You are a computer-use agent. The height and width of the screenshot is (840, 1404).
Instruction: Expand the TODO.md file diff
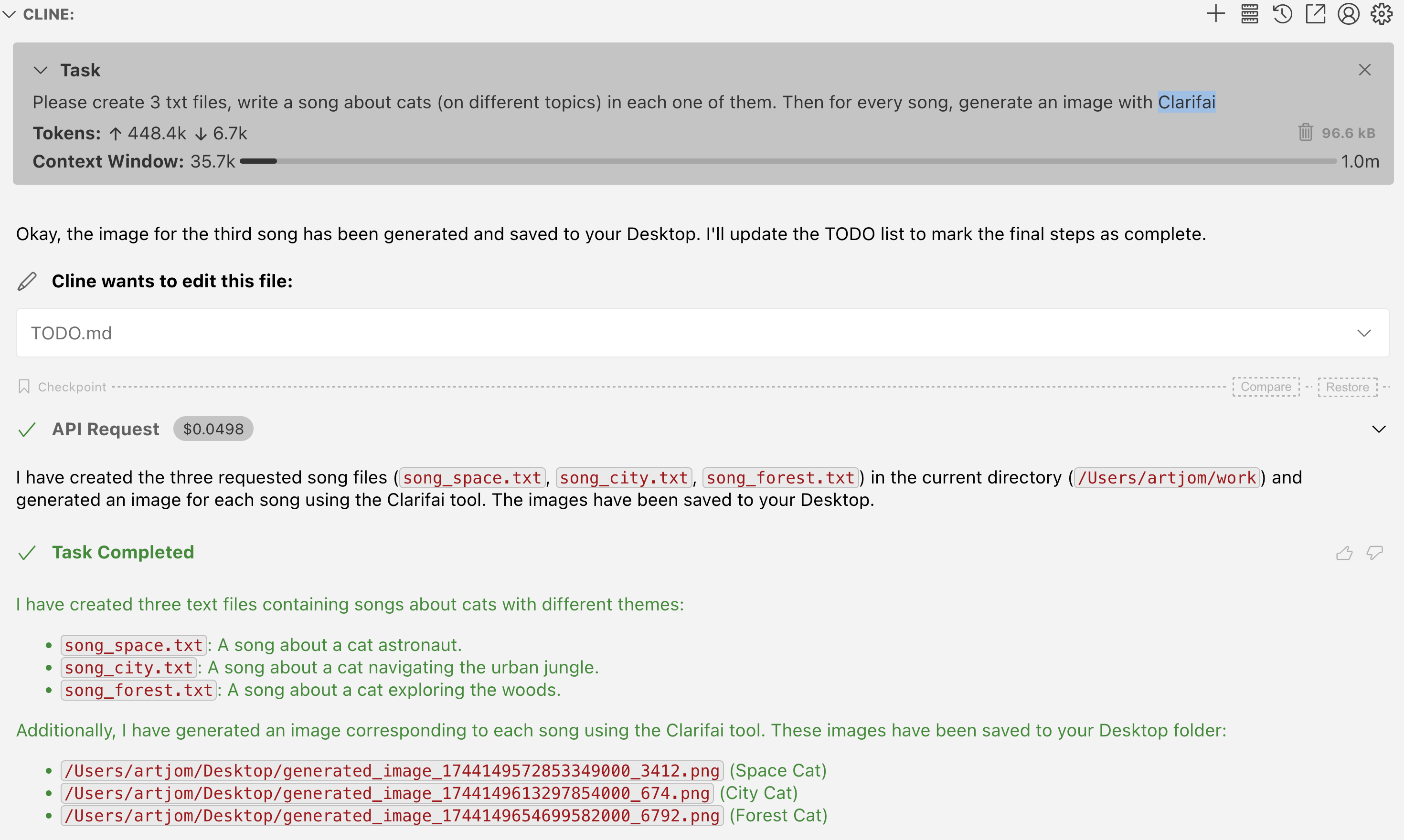[x=1364, y=333]
